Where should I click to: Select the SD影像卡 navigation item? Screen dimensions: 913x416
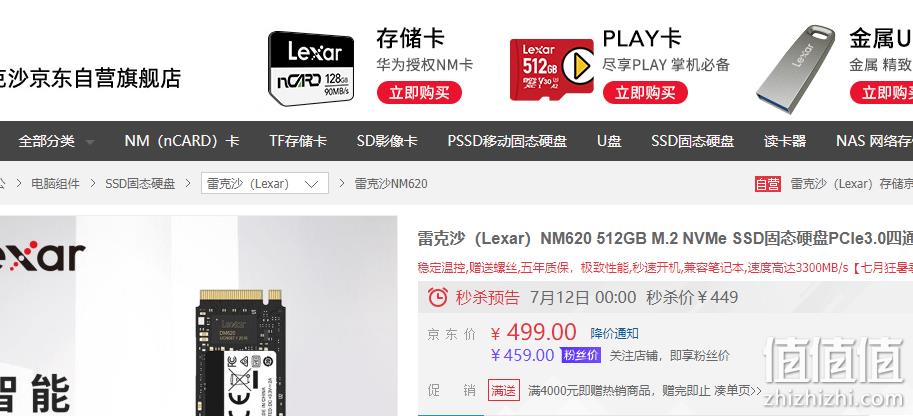pos(387,141)
